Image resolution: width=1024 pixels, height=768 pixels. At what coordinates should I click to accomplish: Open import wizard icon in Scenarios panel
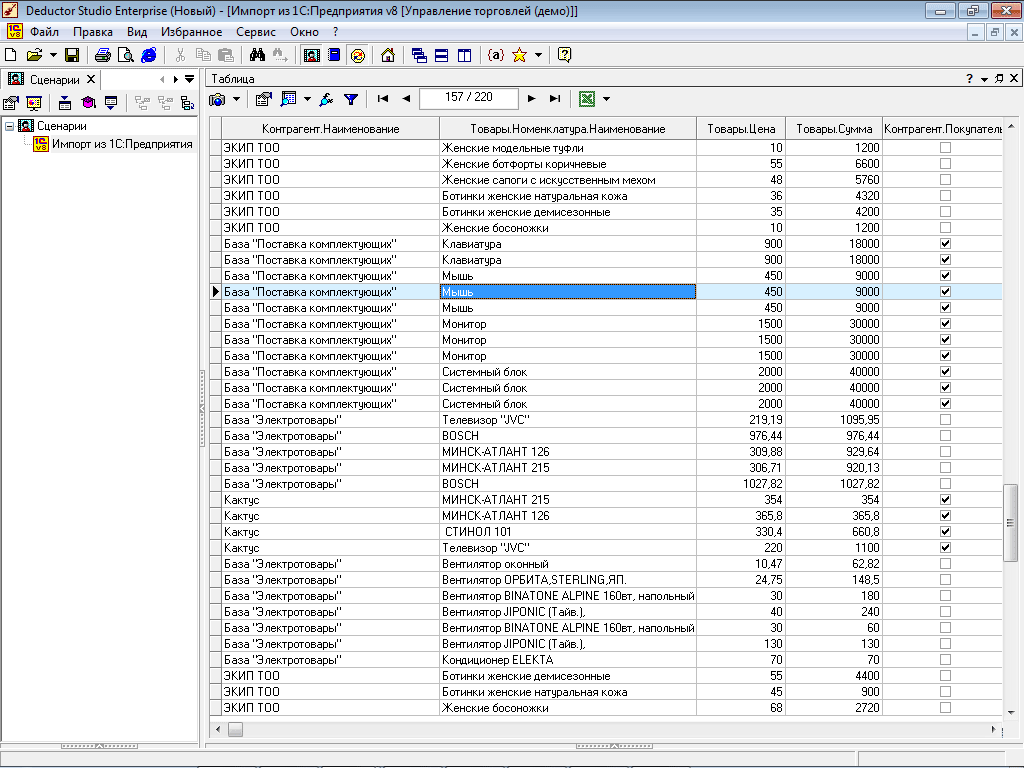65,103
